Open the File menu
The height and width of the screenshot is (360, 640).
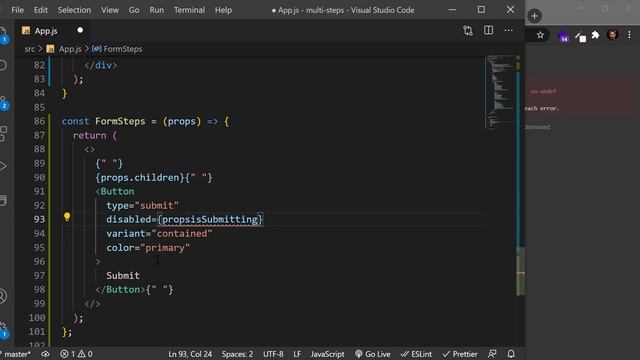(17, 10)
